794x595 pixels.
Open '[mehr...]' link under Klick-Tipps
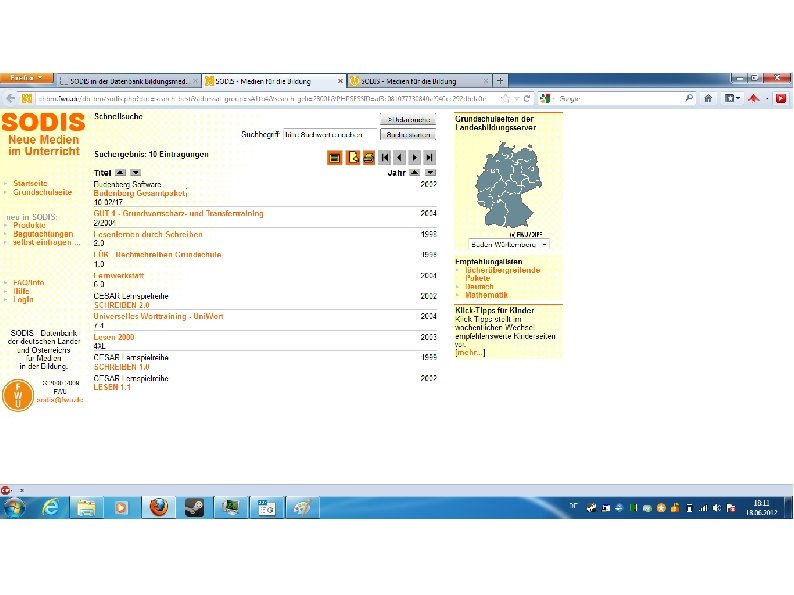[x=470, y=352]
